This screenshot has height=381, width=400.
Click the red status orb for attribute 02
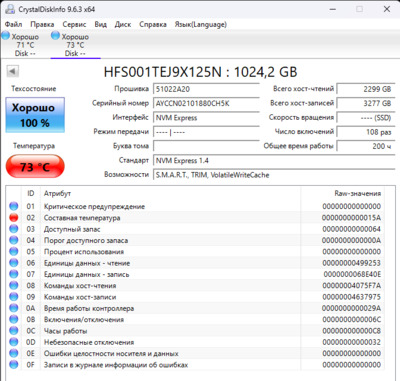click(x=14, y=218)
